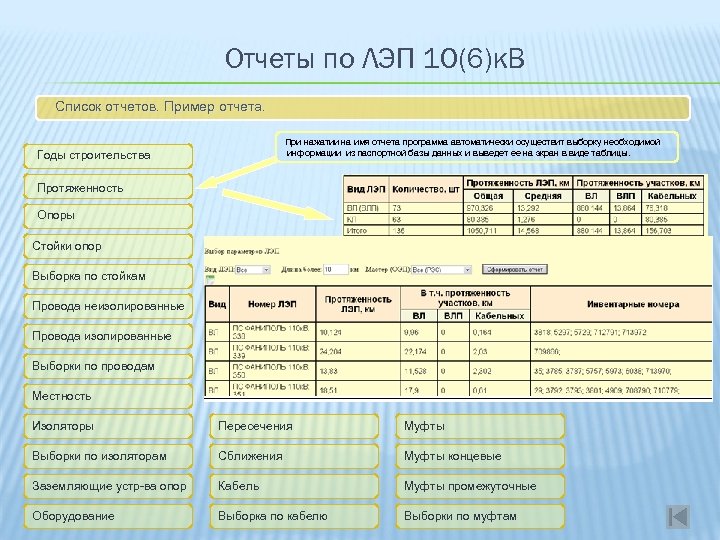Click the Протяженность ЛЭП, км lower table header
The width and height of the screenshot is (720, 540).
point(358,304)
